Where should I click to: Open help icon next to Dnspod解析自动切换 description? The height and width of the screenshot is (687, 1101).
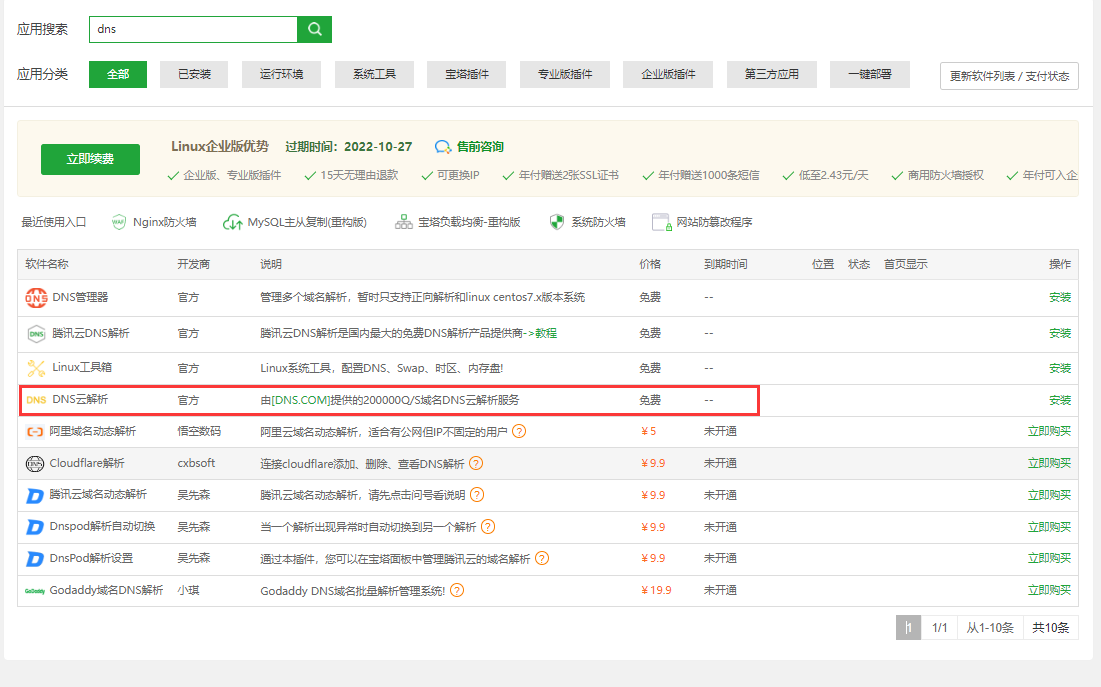488,527
